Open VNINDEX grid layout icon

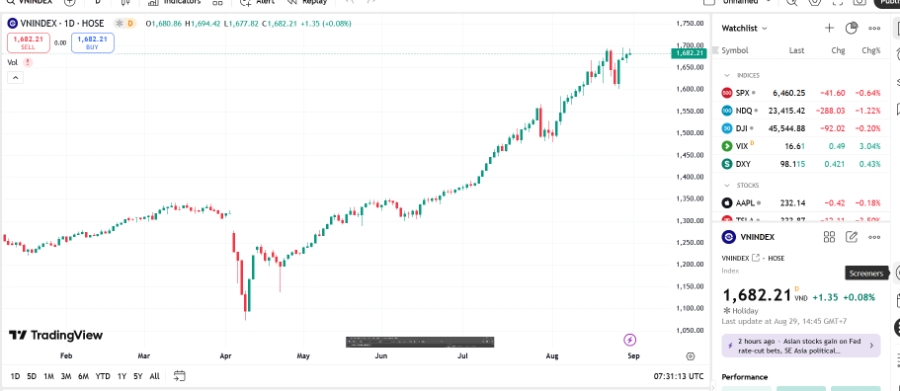[x=829, y=237]
